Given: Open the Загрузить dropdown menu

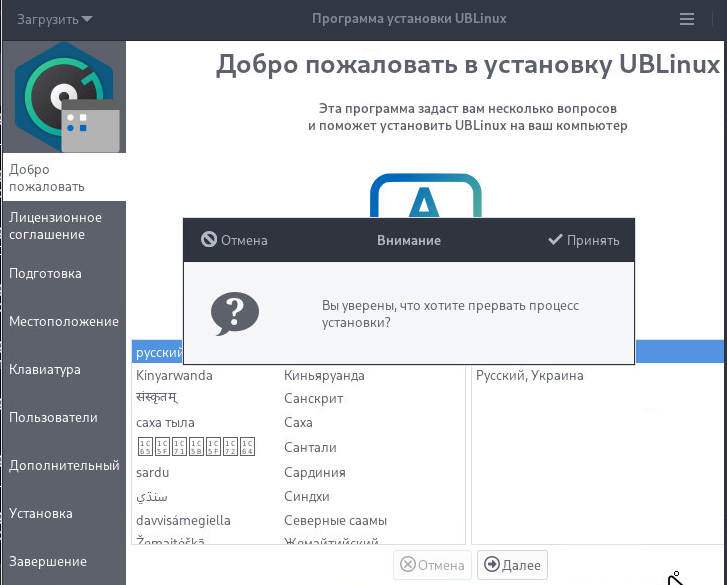Looking at the screenshot, I should click(x=55, y=19).
